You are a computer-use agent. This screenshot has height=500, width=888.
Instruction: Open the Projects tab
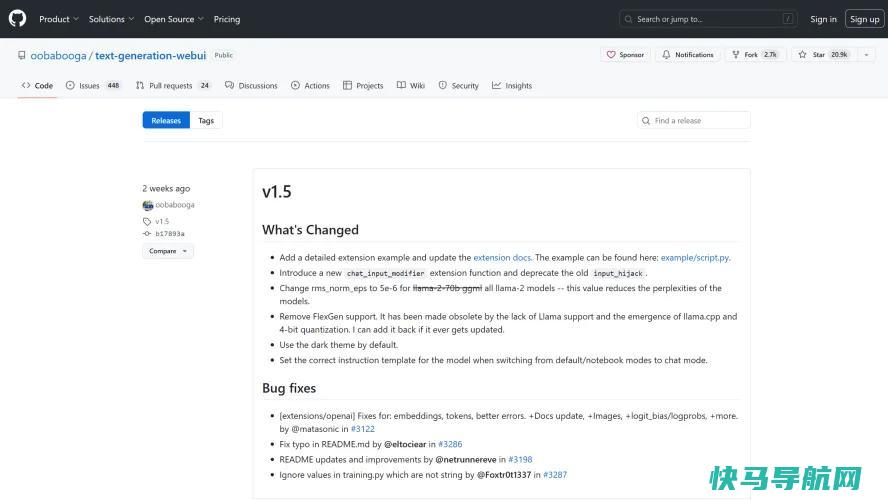(363, 86)
